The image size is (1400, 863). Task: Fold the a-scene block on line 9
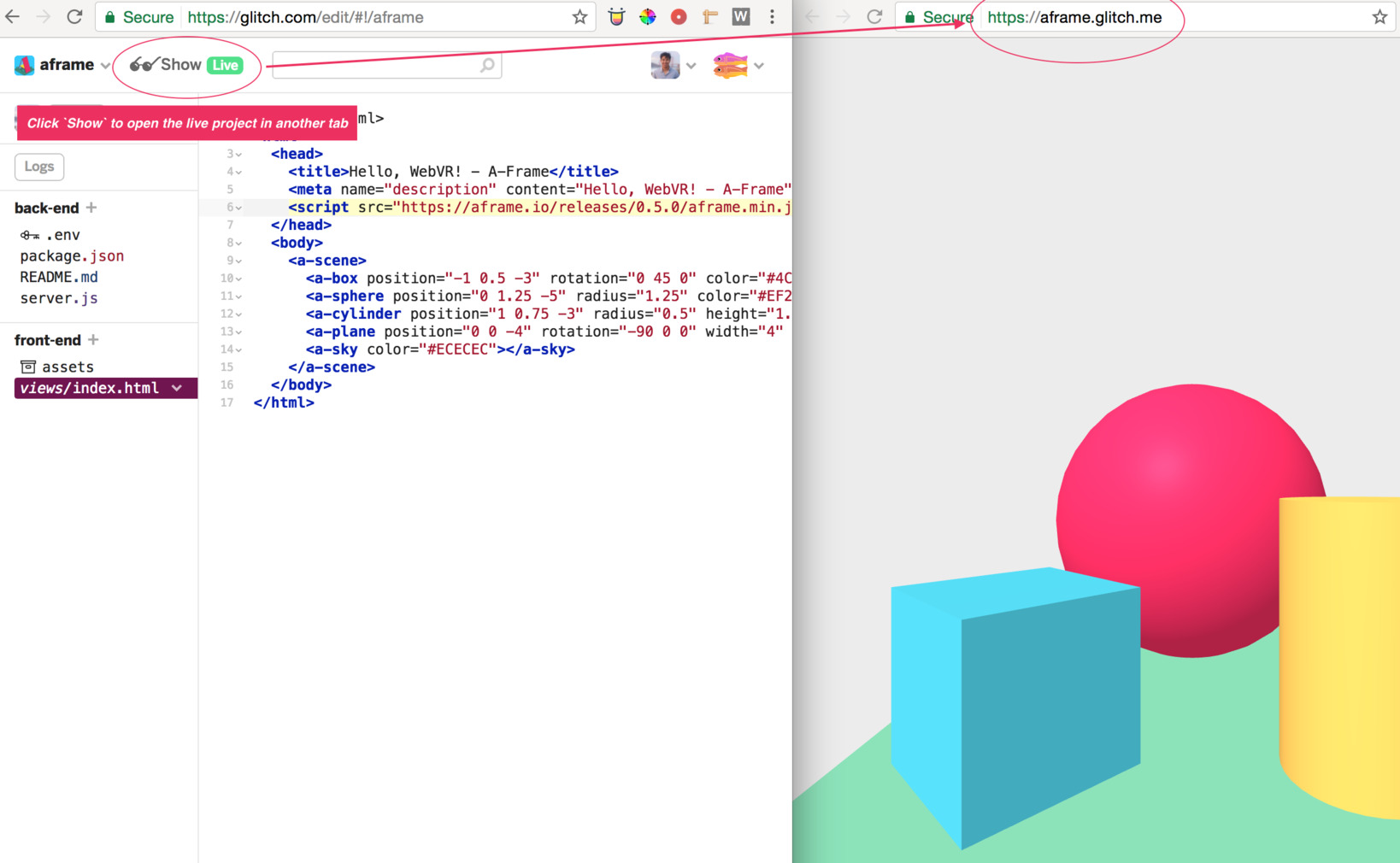click(x=238, y=261)
